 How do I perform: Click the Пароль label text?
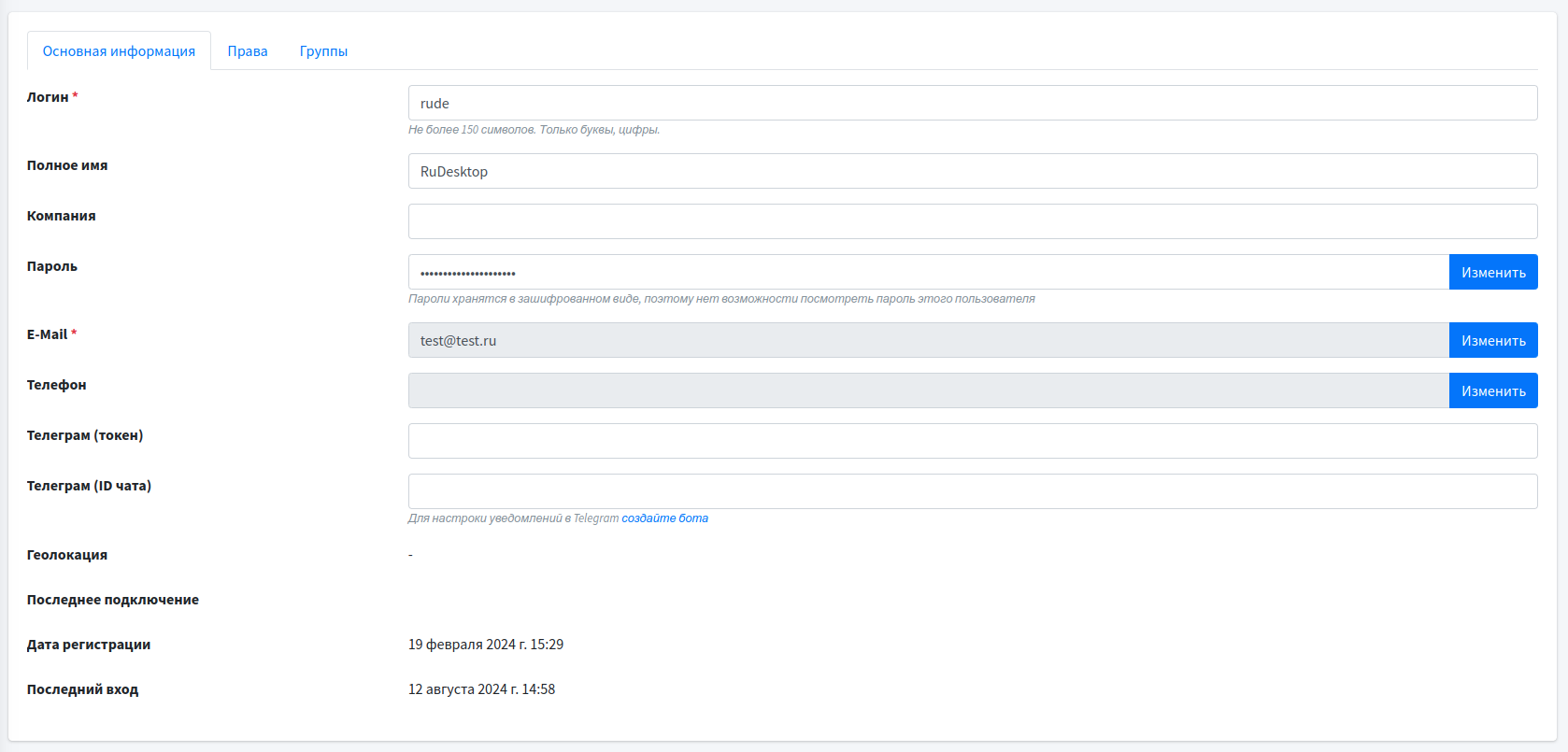click(x=52, y=266)
